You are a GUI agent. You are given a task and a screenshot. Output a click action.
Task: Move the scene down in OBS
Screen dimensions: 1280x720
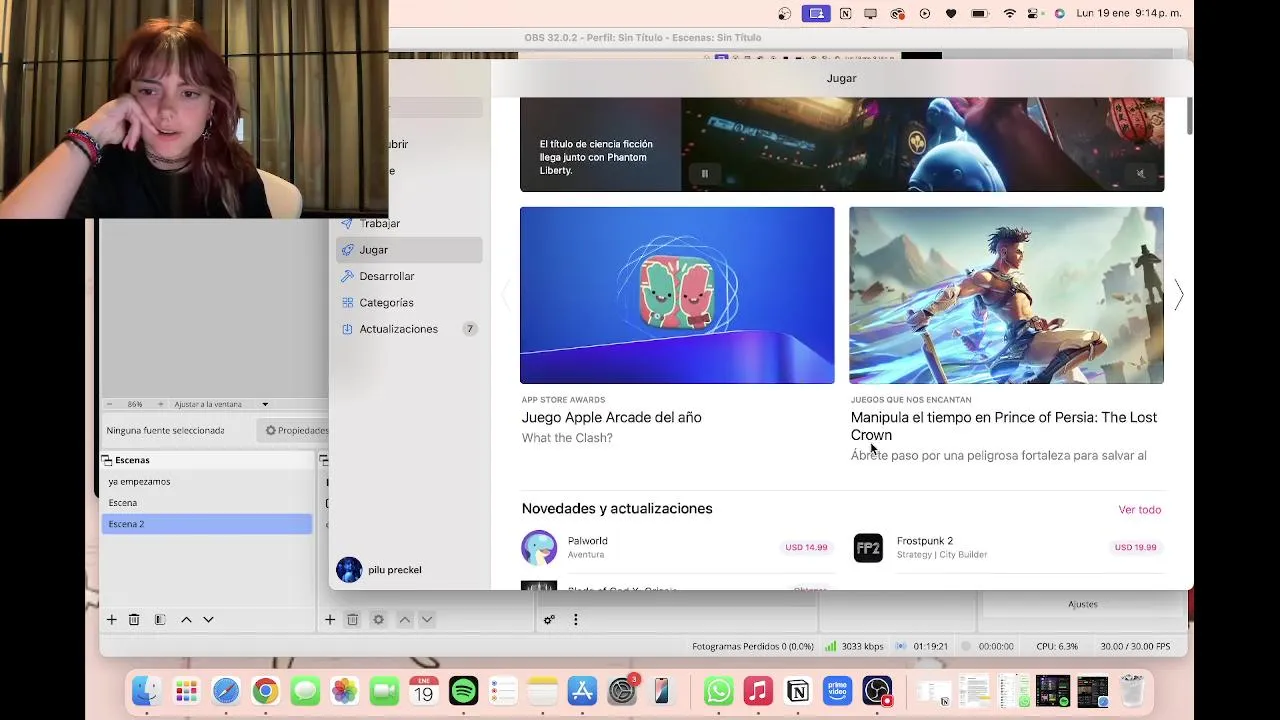click(208, 620)
